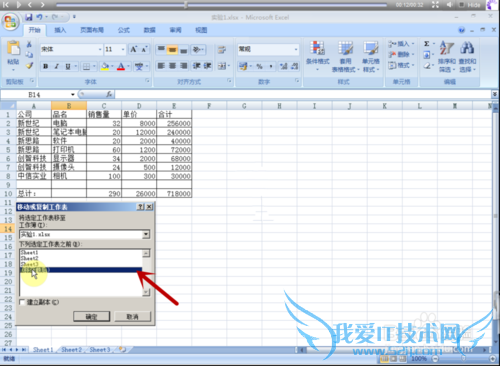Open Sheet3 worksheet tab
Viewport: 500px width, 366px height.
[x=100, y=350]
